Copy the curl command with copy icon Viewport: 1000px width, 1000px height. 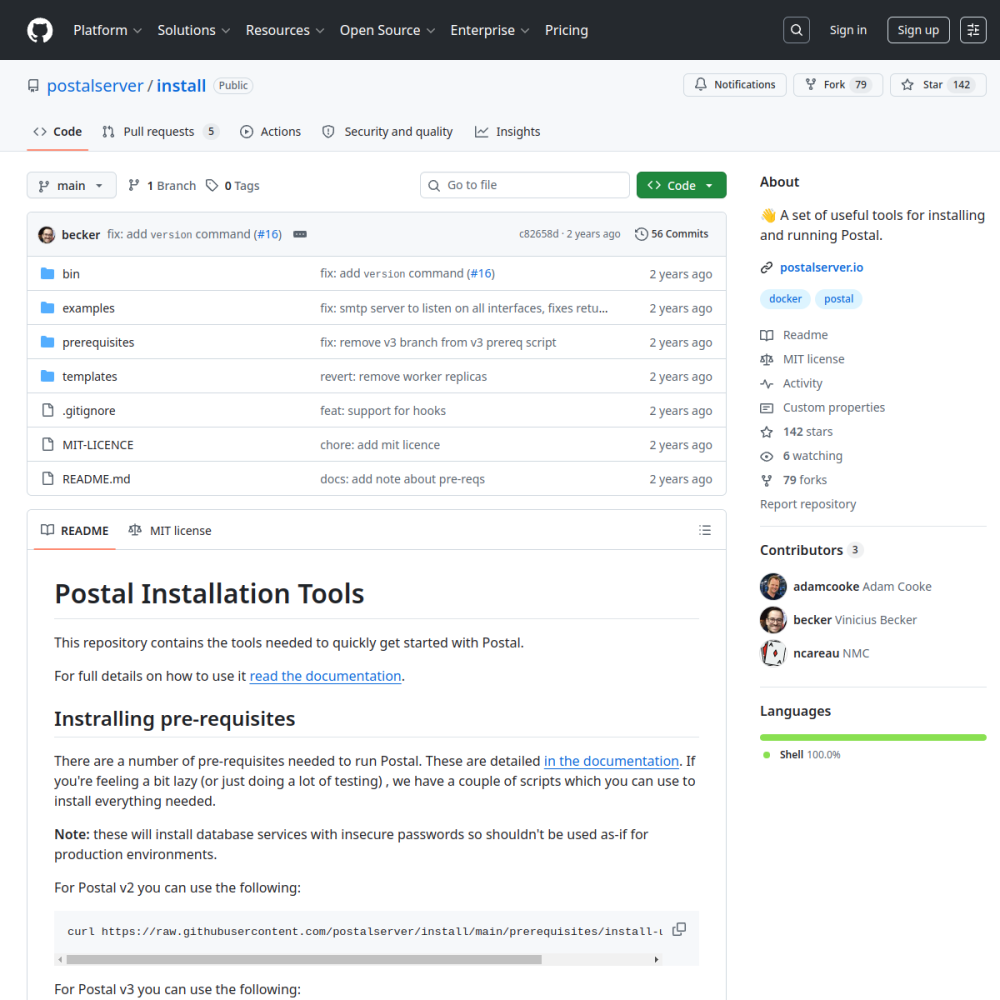pos(679,929)
